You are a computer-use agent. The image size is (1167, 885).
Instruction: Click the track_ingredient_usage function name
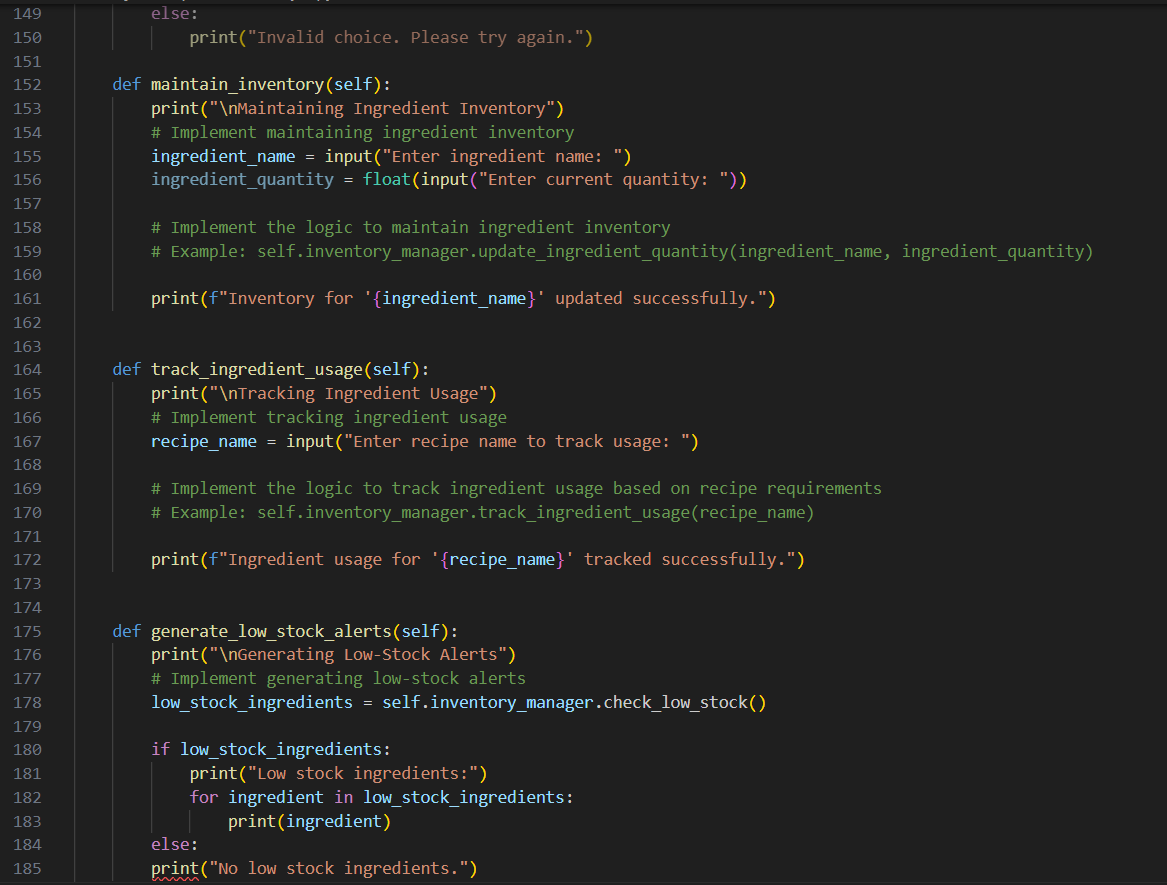point(257,370)
